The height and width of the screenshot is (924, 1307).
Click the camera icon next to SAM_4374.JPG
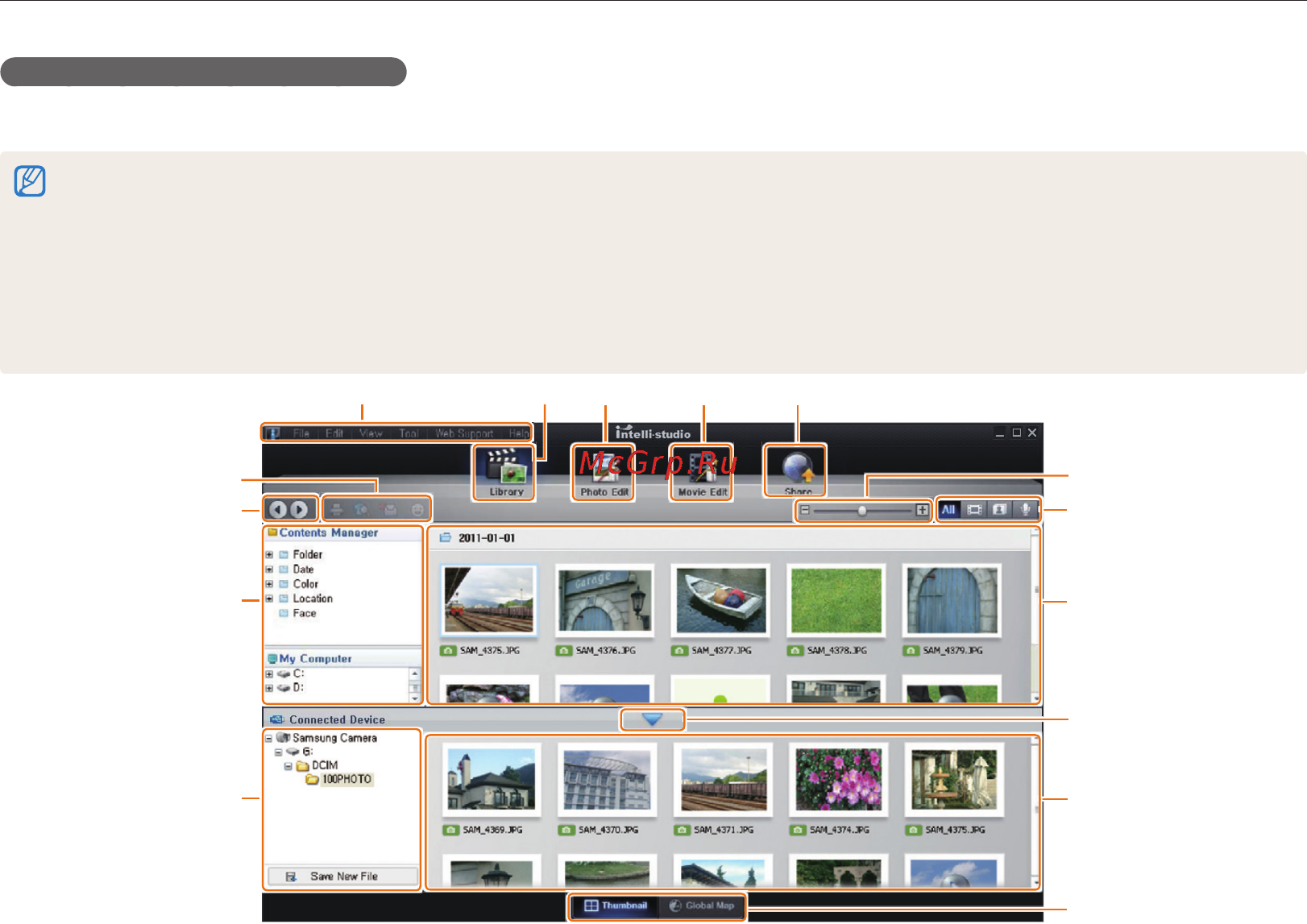click(x=798, y=830)
